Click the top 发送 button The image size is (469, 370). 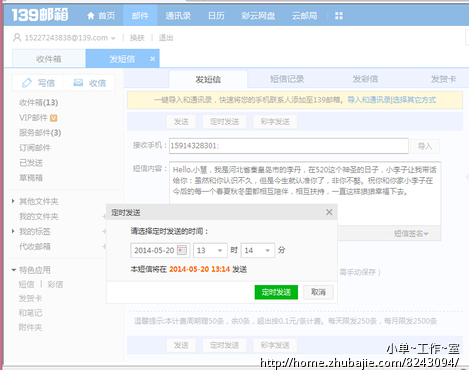pos(181,122)
